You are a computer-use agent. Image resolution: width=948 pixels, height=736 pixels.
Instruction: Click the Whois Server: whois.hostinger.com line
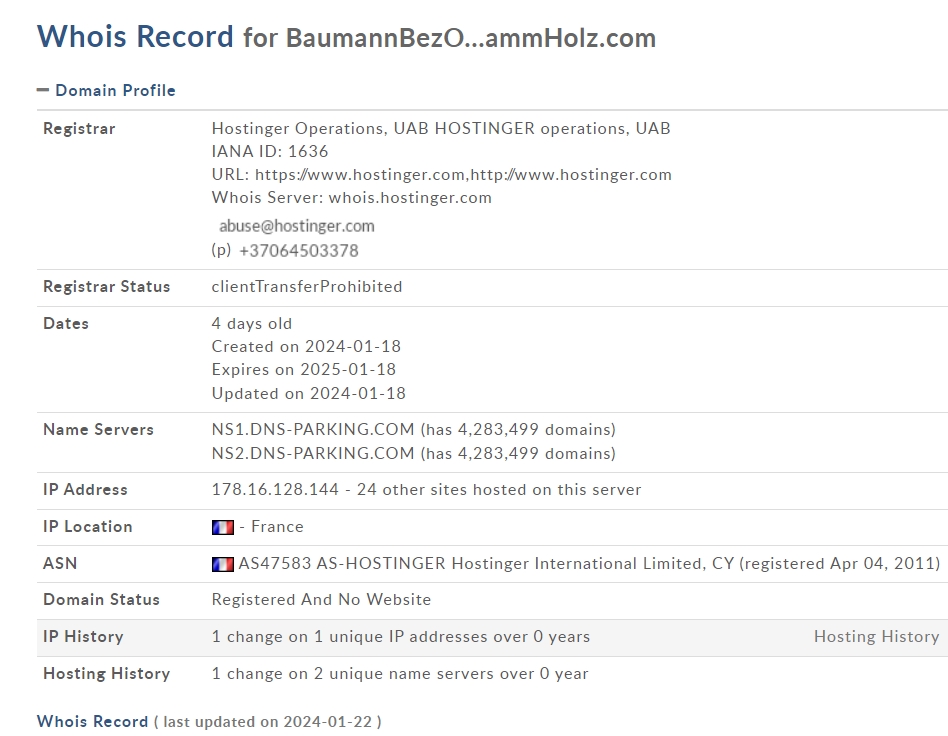click(351, 198)
